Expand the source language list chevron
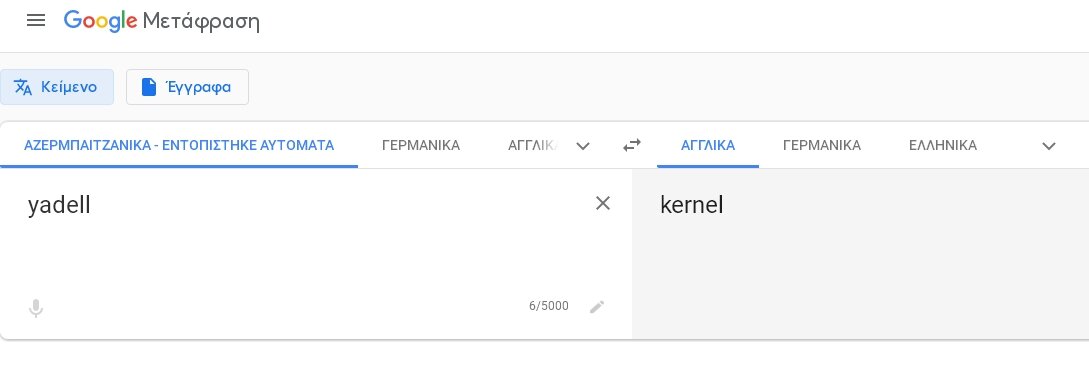 click(x=583, y=146)
